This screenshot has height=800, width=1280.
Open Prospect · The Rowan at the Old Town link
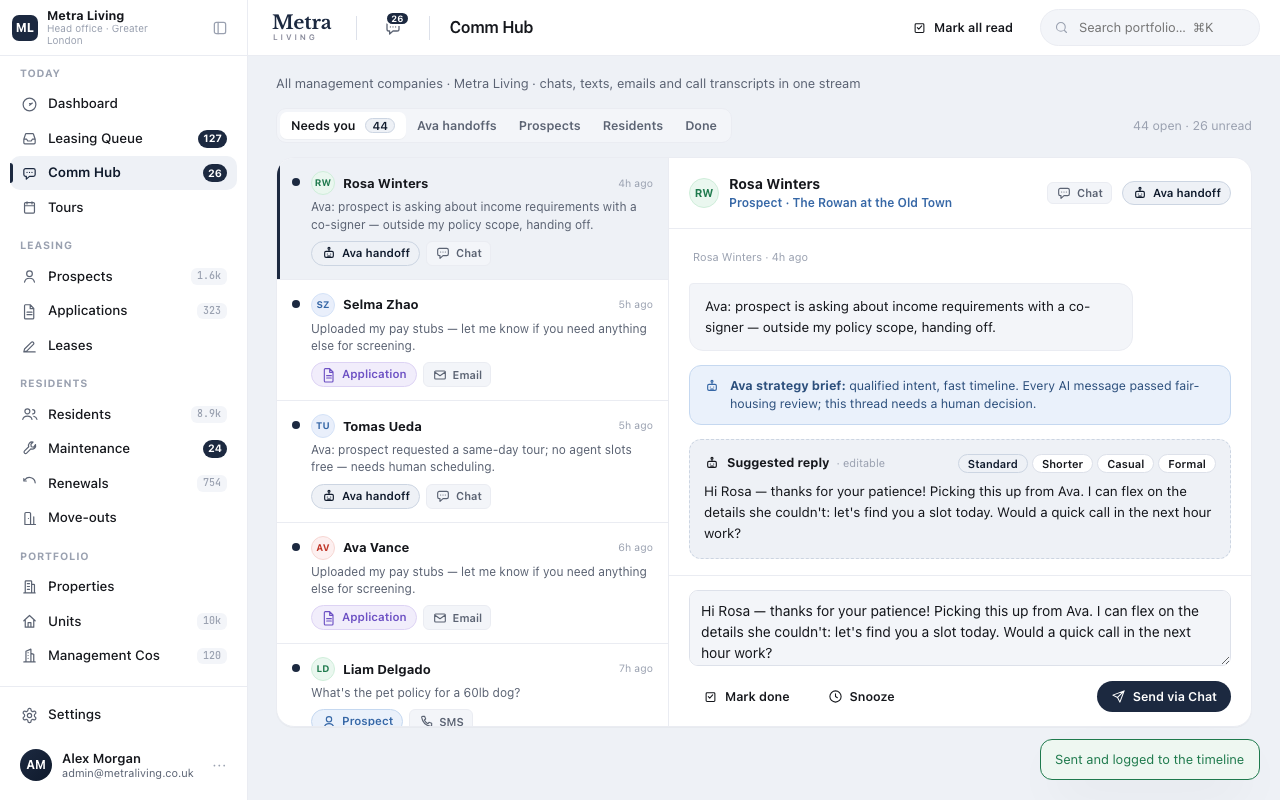pyautogui.click(x=840, y=203)
